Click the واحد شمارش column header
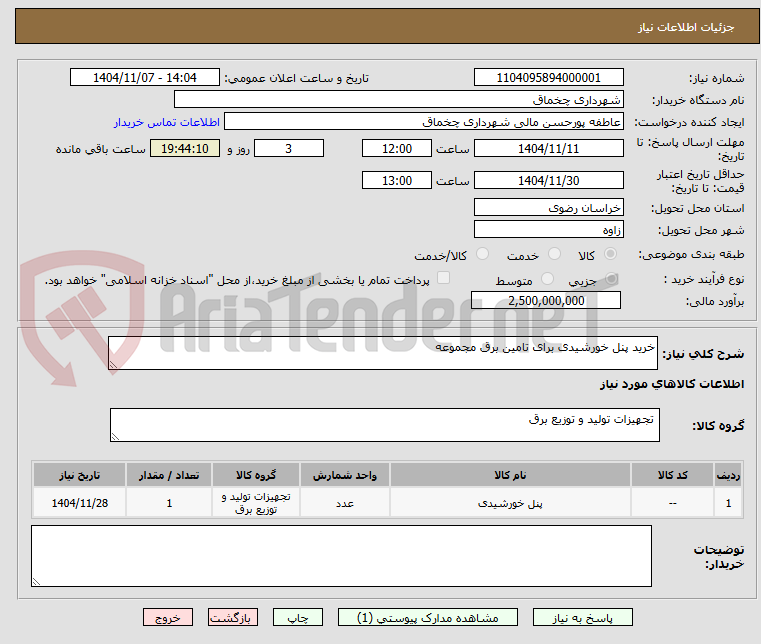The image size is (761, 644). [345, 475]
